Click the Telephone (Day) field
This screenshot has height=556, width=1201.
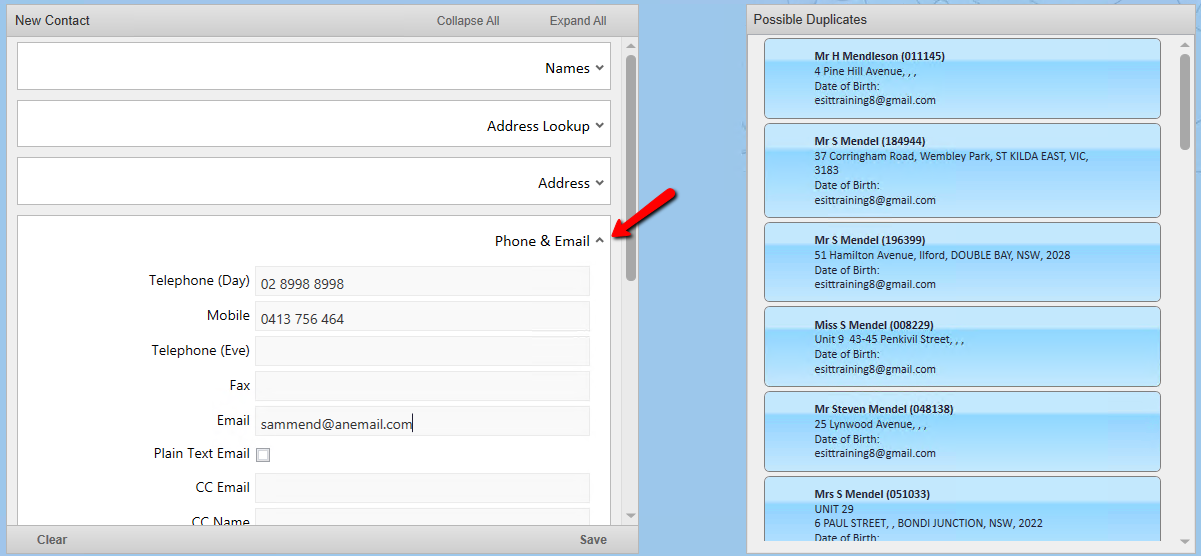pos(421,283)
